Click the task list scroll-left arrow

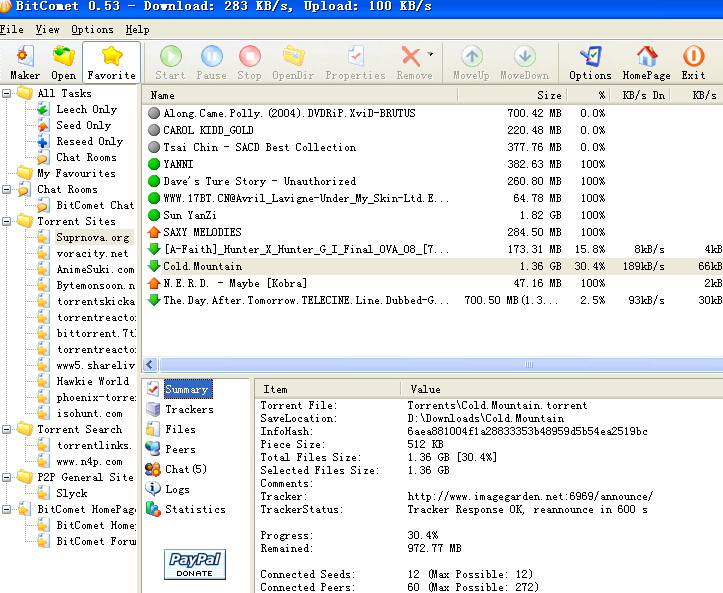click(x=150, y=365)
